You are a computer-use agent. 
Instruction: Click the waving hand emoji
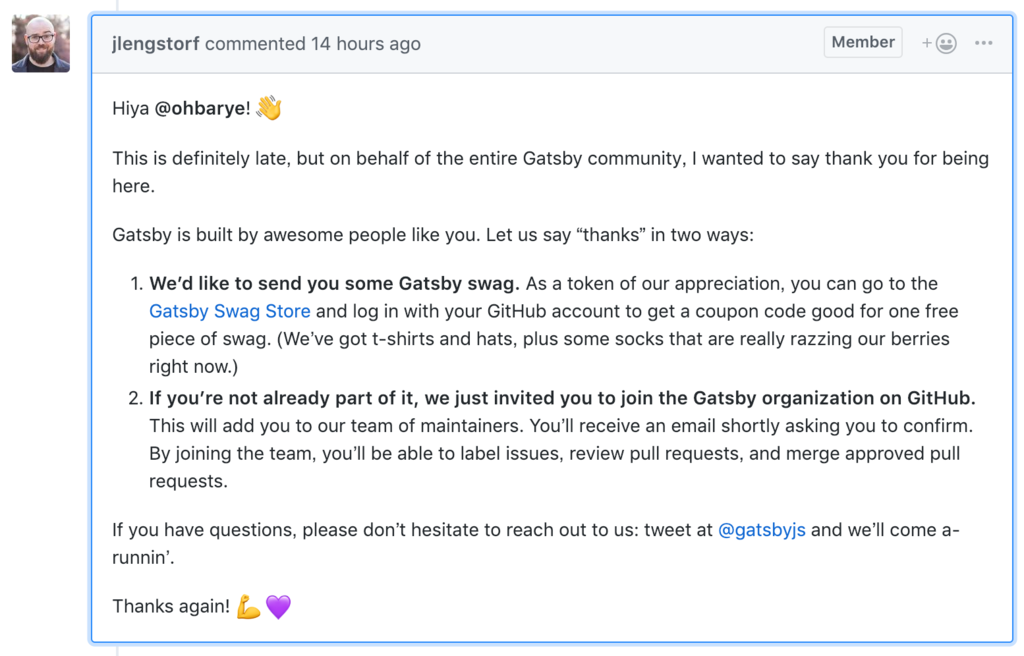tap(269, 108)
